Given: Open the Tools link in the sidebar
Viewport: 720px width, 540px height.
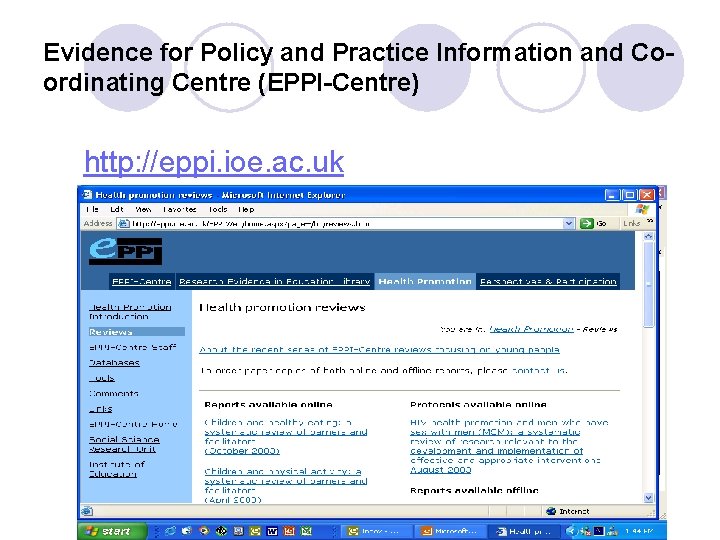Looking at the screenshot, I should [102, 378].
